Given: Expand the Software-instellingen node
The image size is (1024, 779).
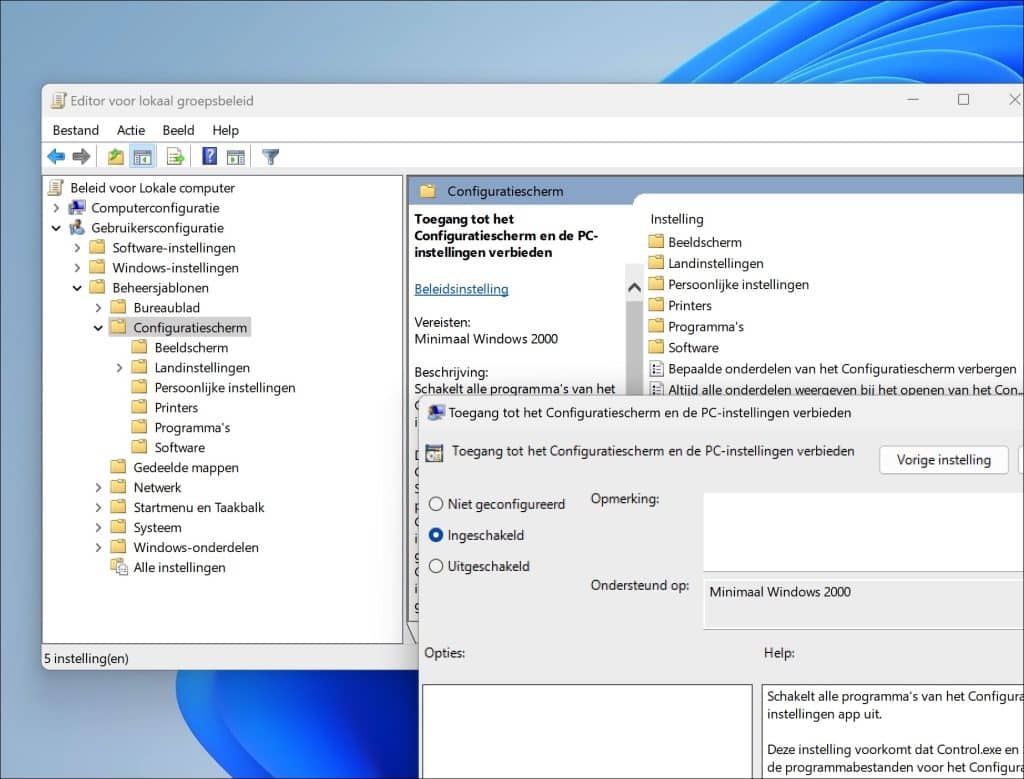Looking at the screenshot, I should pos(77,248).
